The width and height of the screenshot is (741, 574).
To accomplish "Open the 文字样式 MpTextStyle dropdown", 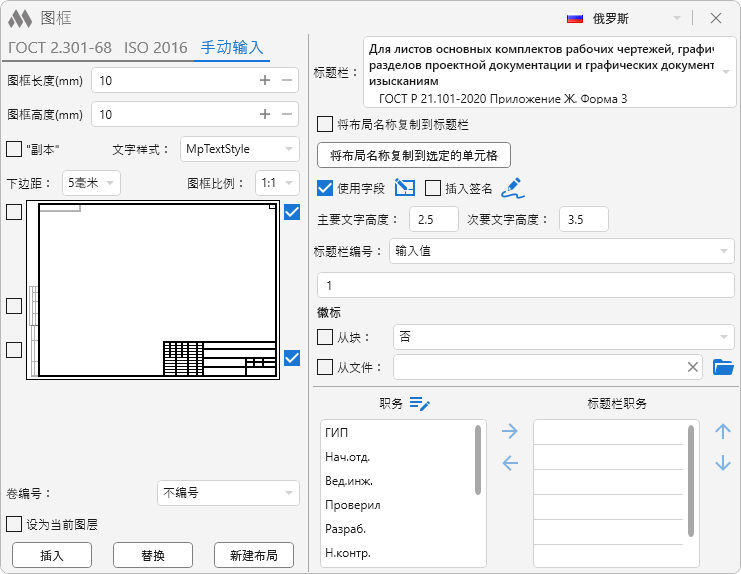I will click(239, 149).
